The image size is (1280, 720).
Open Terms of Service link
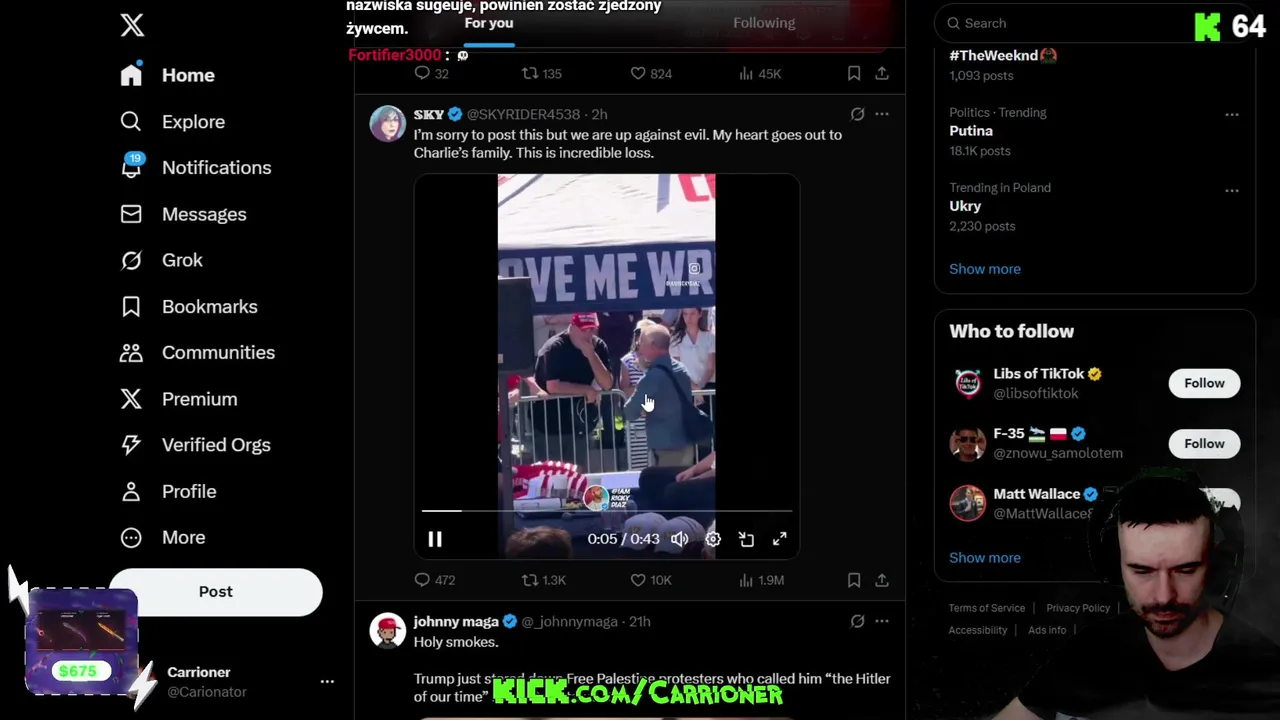click(x=987, y=608)
